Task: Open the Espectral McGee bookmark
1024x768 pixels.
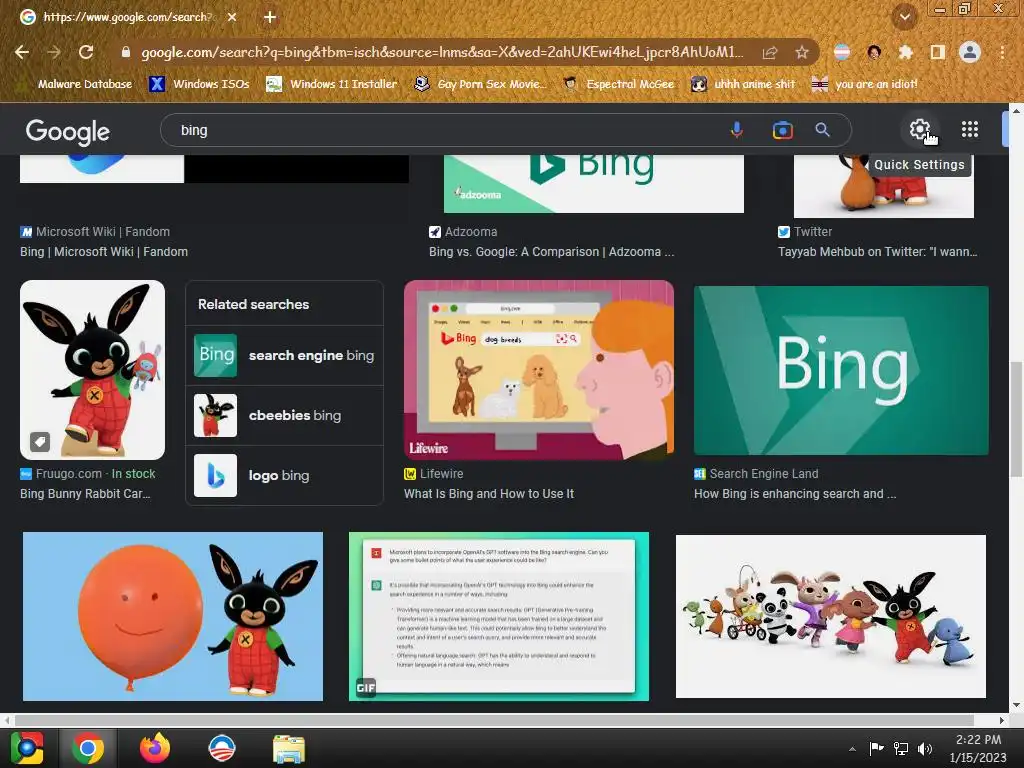Action: click(x=619, y=84)
